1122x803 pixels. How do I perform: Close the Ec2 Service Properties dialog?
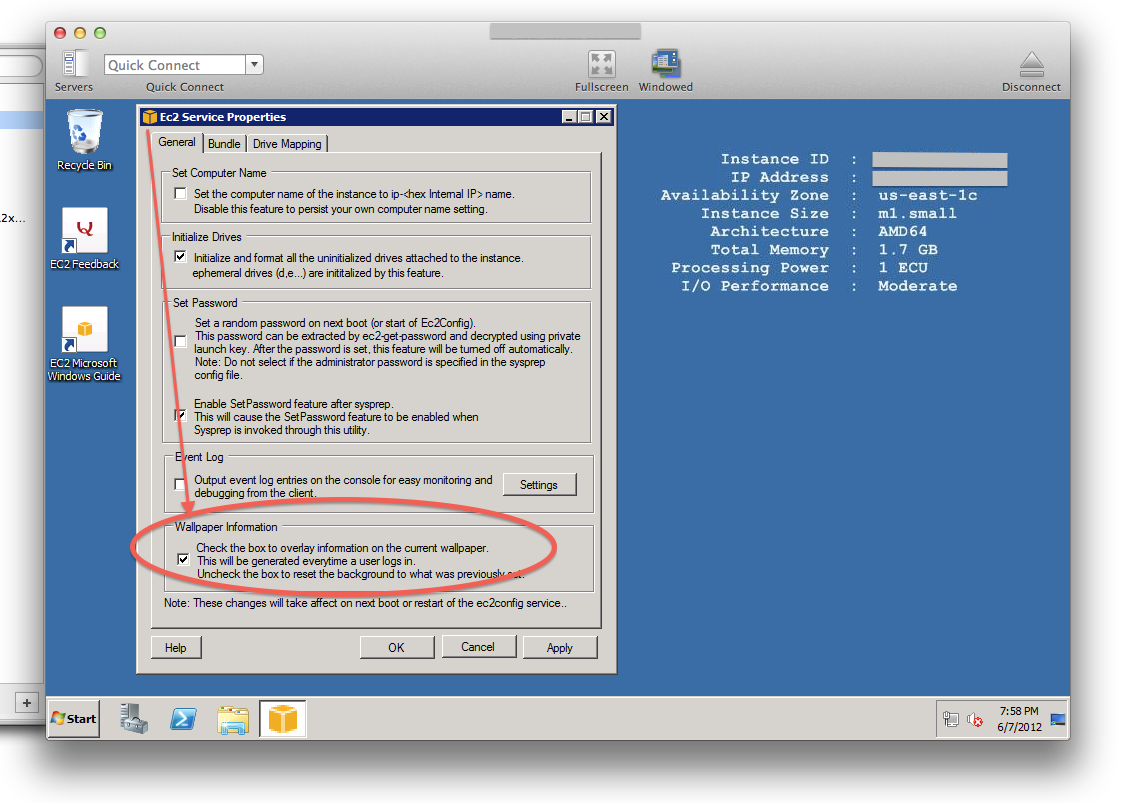(x=604, y=117)
